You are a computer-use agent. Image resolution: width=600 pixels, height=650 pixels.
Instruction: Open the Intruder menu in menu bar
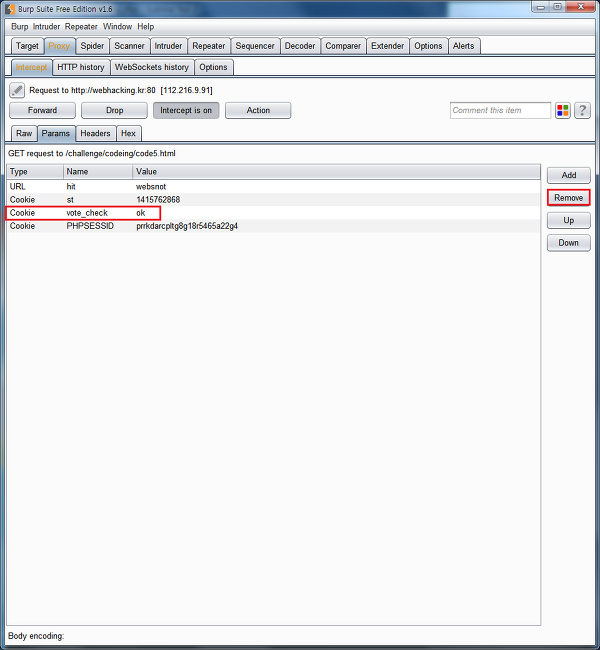(46, 27)
